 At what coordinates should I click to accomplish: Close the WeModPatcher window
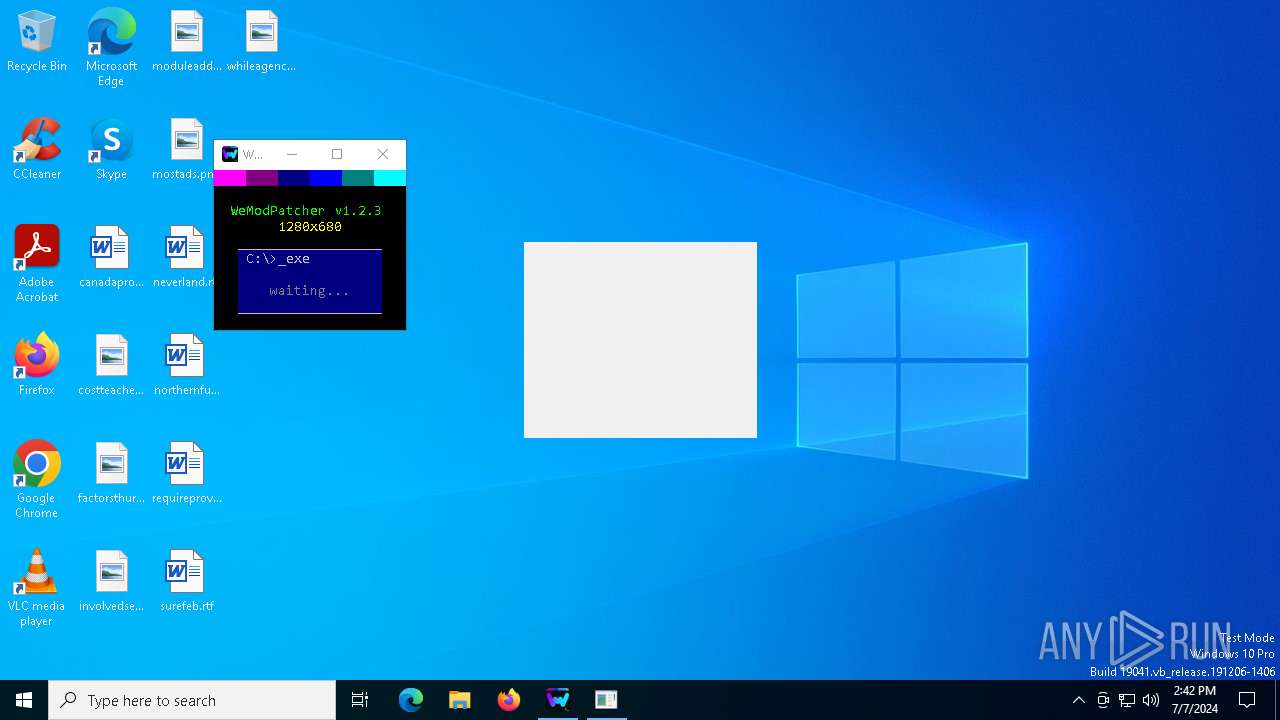383,154
